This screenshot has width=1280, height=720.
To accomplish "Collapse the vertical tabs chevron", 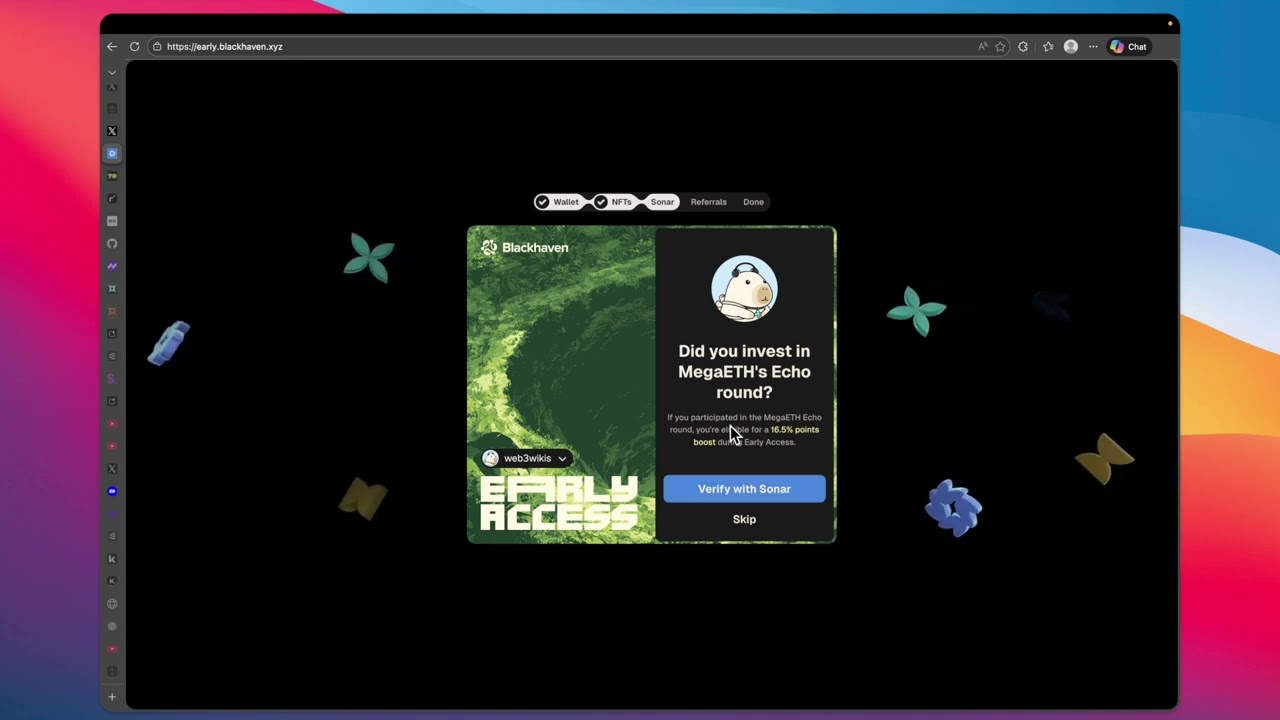I will pos(112,72).
